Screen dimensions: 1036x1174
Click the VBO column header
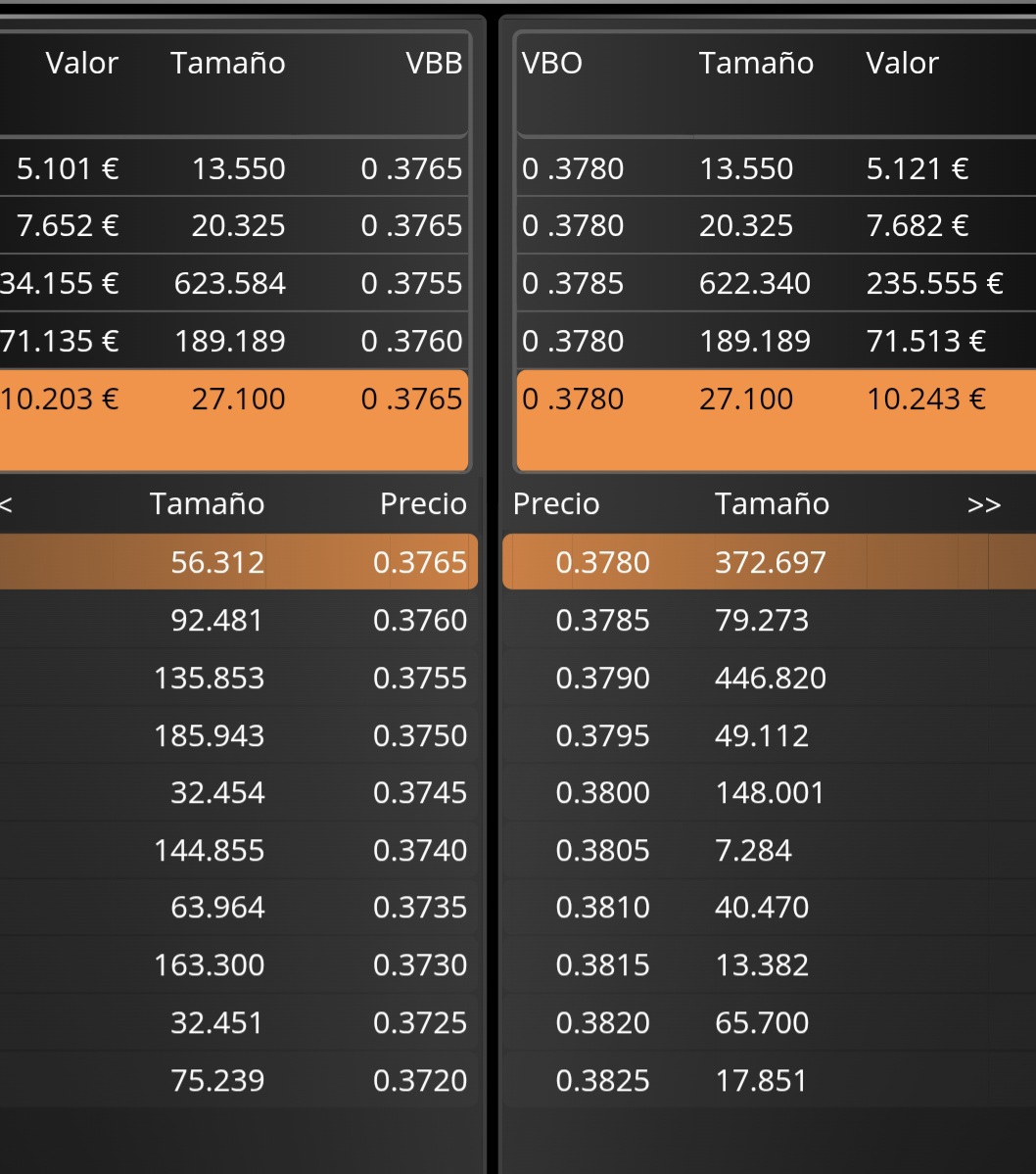point(552,64)
